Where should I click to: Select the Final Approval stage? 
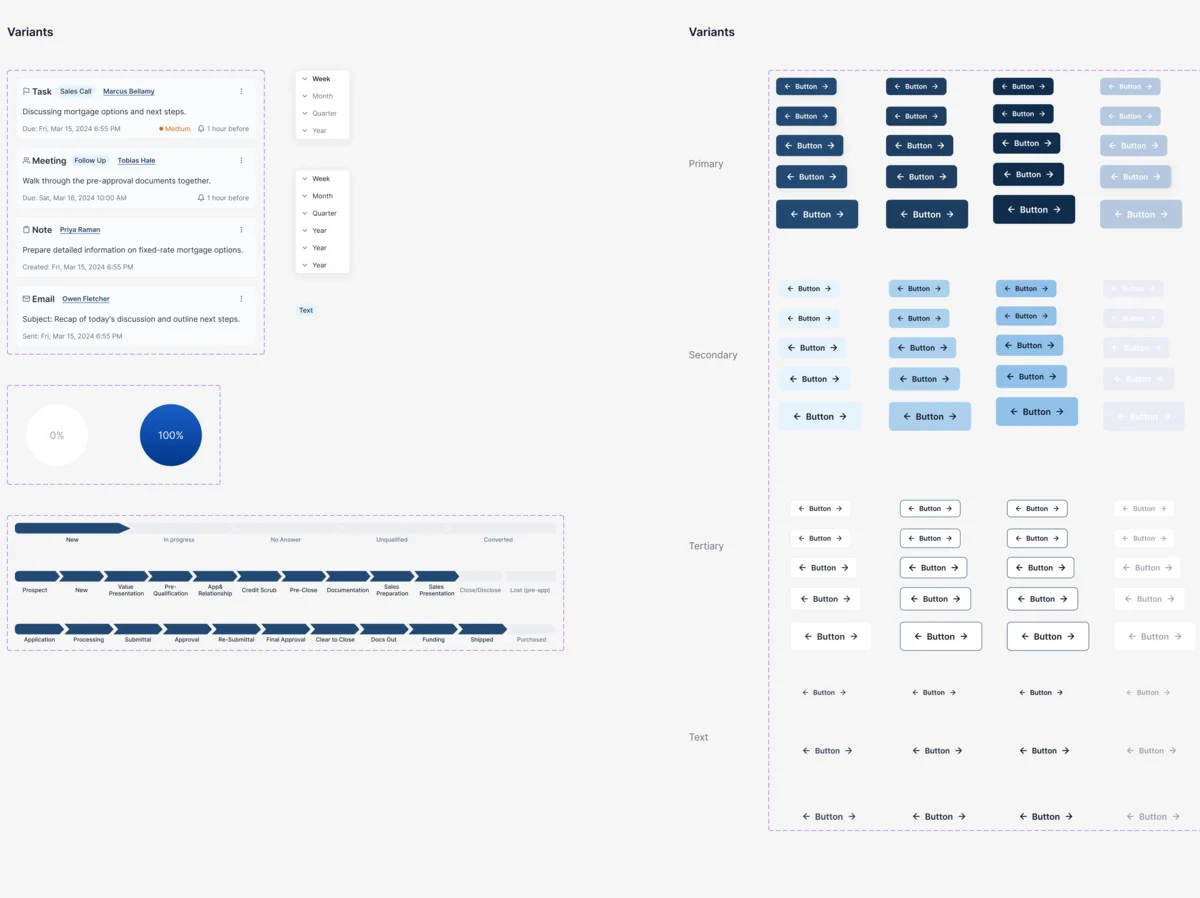[x=286, y=629]
